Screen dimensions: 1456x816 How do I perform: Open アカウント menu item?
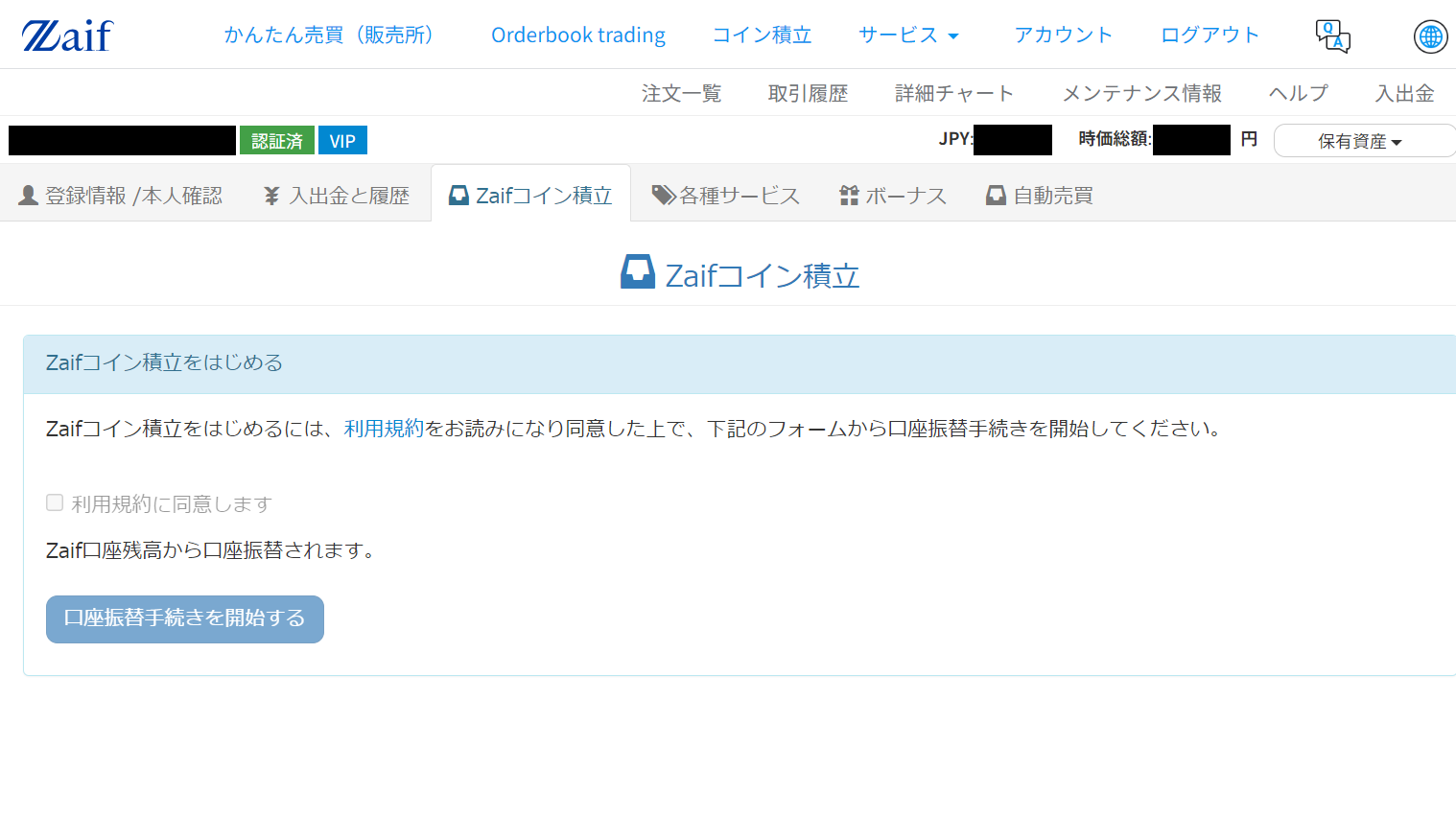click(x=1064, y=35)
